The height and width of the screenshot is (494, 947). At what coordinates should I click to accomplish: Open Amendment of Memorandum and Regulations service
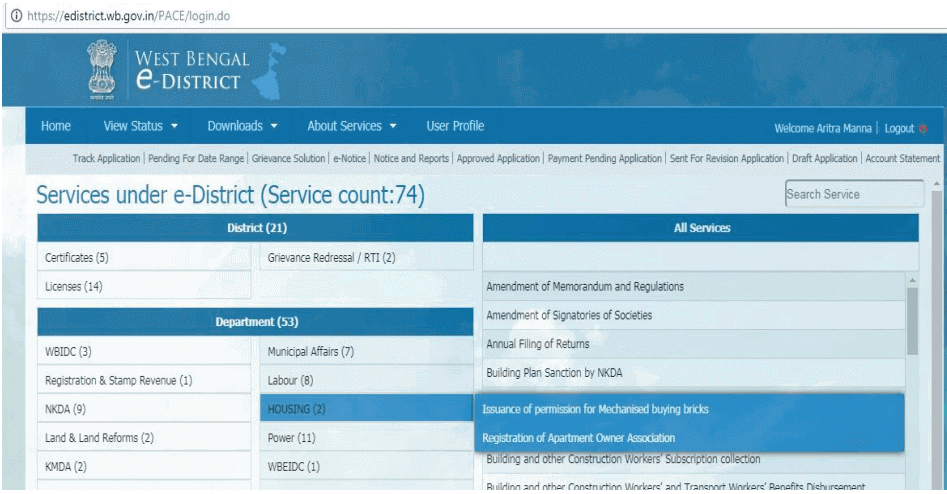coord(694,286)
